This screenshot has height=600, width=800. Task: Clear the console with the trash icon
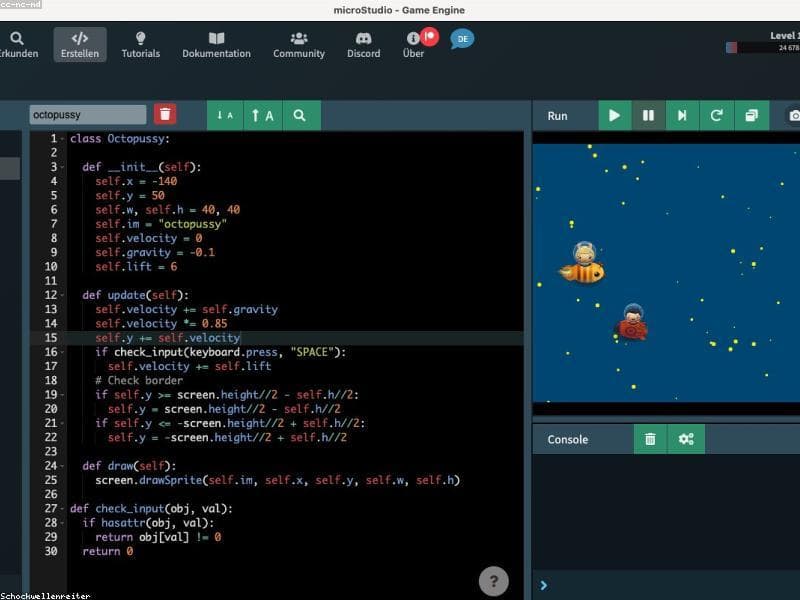point(650,439)
